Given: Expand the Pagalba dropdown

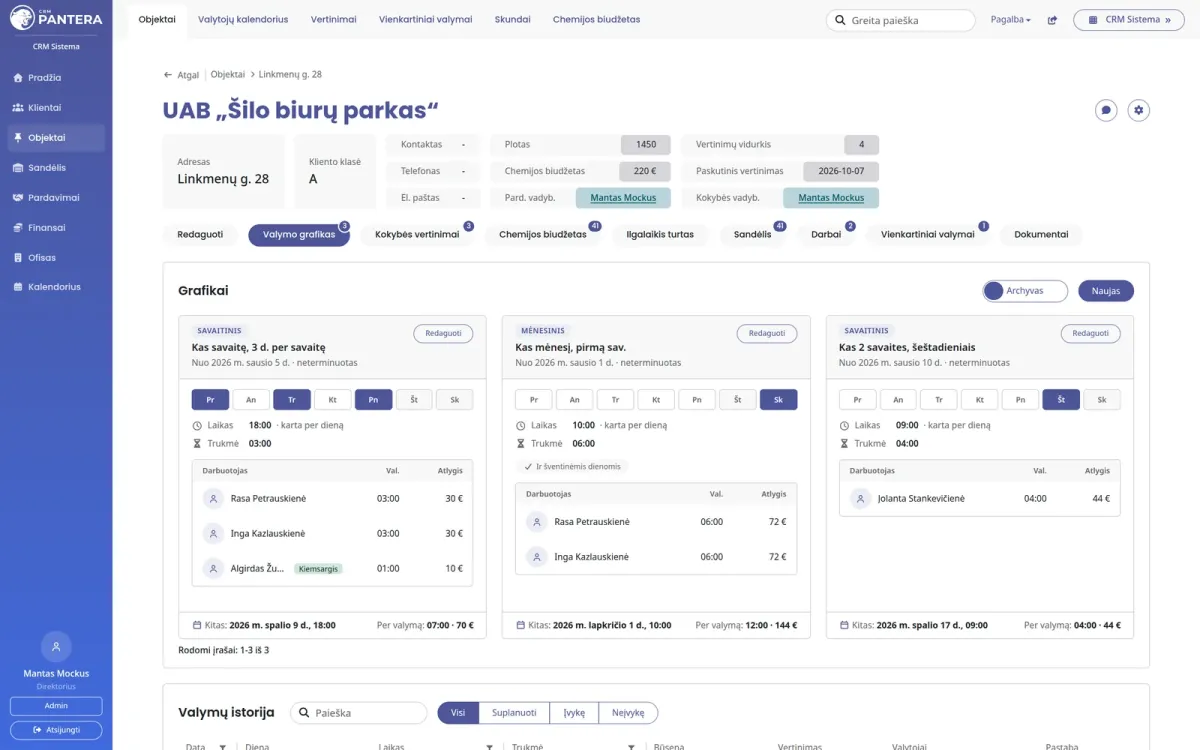Looking at the screenshot, I should click(1011, 20).
